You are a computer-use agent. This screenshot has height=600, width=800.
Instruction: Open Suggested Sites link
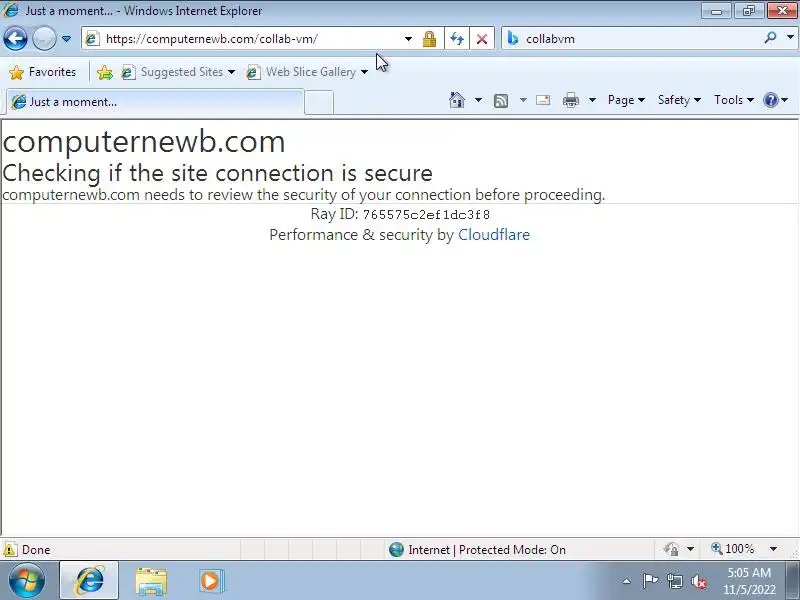click(172, 72)
